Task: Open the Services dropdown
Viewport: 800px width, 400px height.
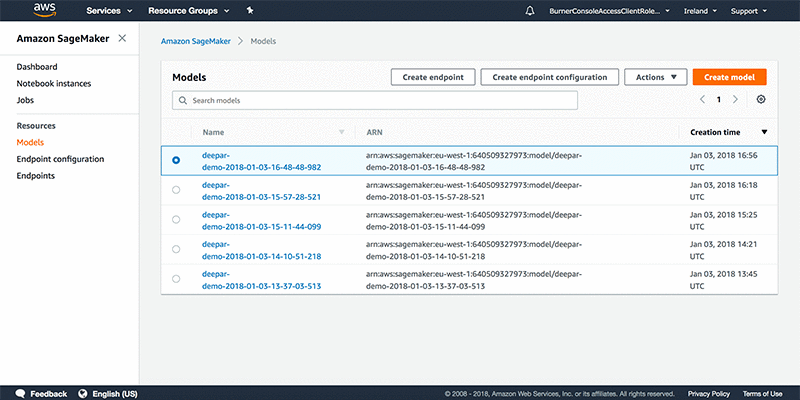Action: point(109,11)
